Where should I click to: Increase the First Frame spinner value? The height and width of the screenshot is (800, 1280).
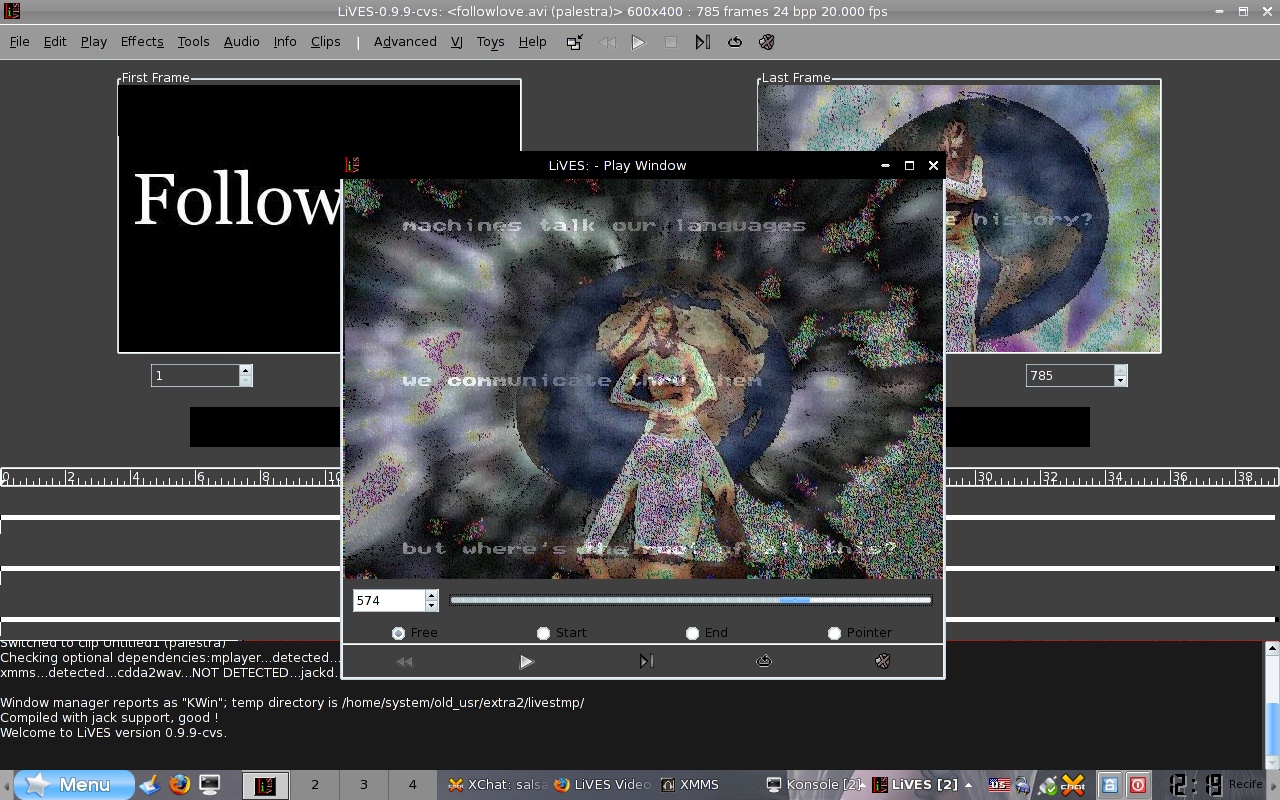point(246,370)
